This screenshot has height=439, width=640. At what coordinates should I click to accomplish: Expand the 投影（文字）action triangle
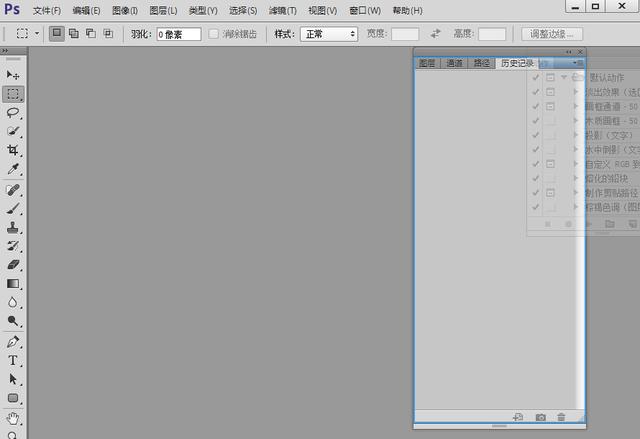(x=576, y=135)
